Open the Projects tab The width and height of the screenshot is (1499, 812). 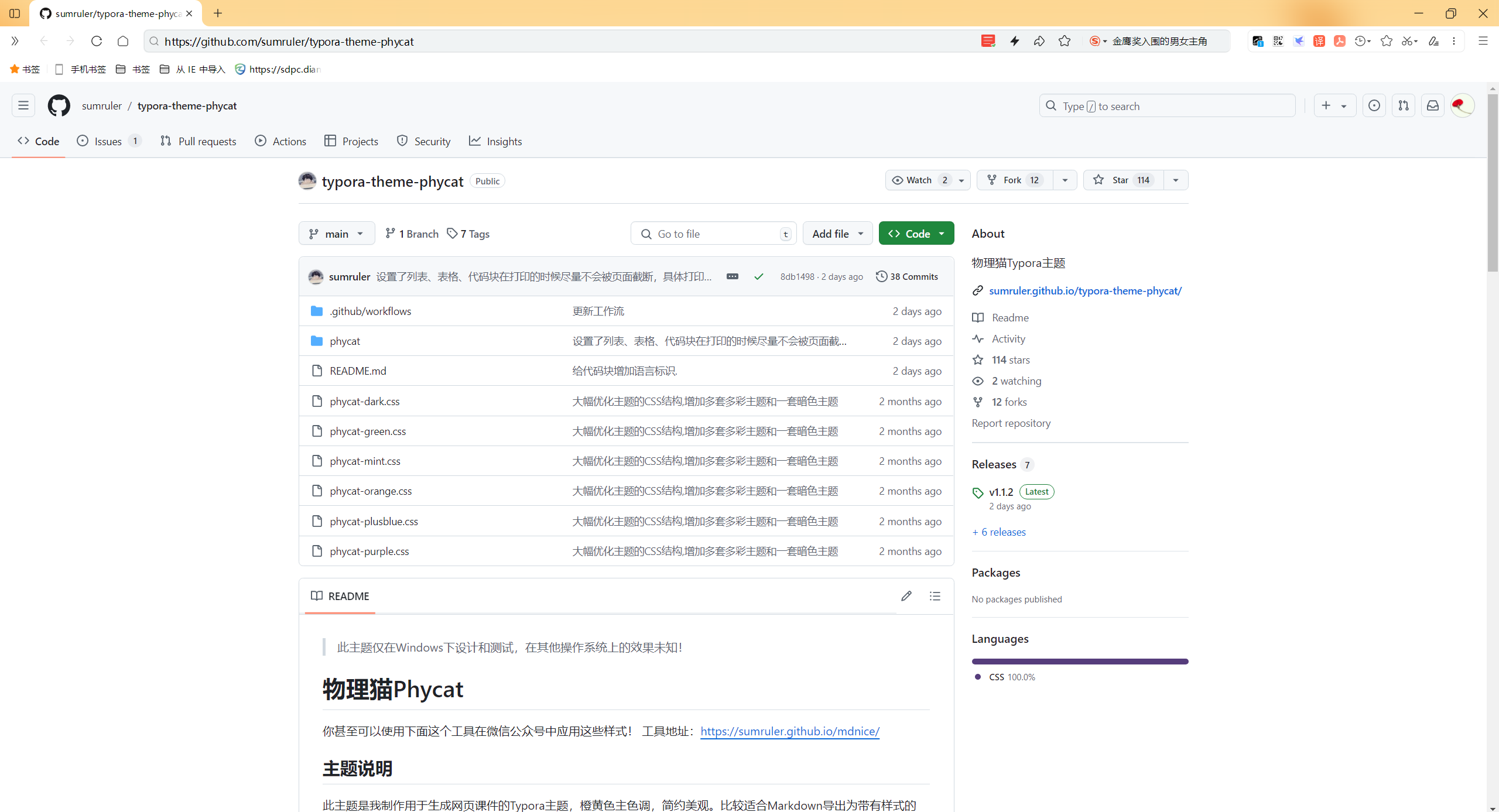click(351, 141)
